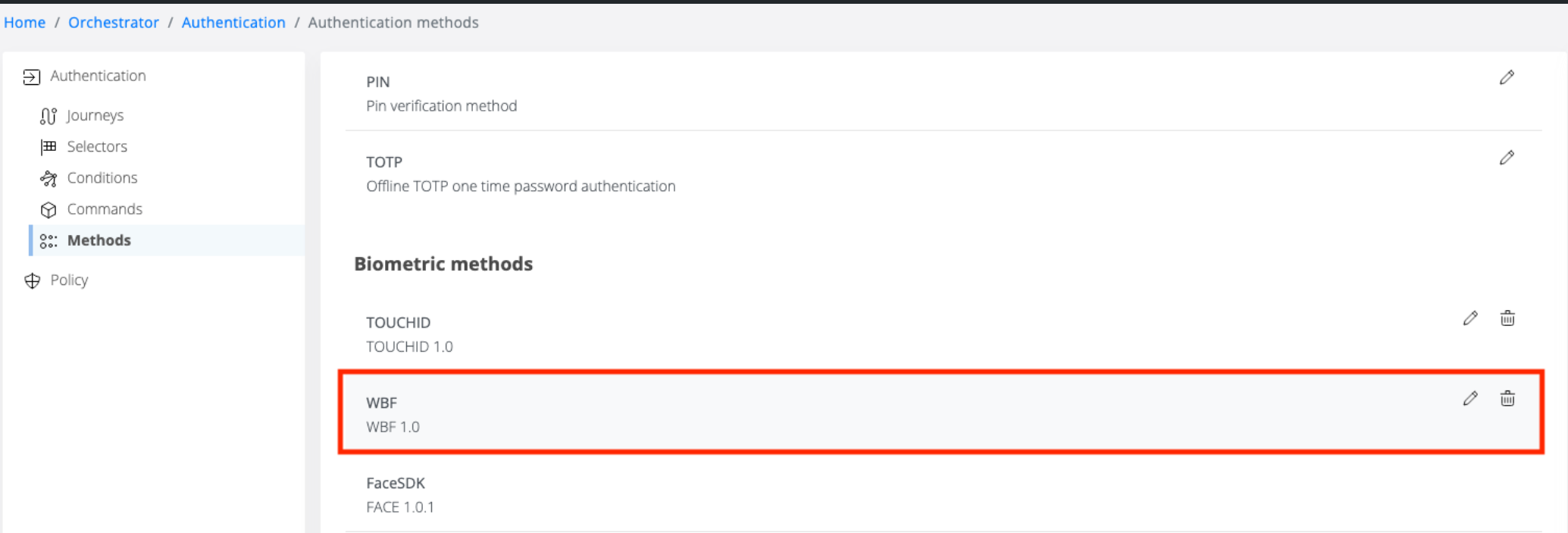The image size is (1568, 533).
Task: Edit the WBF biometric method
Action: tap(1470, 399)
